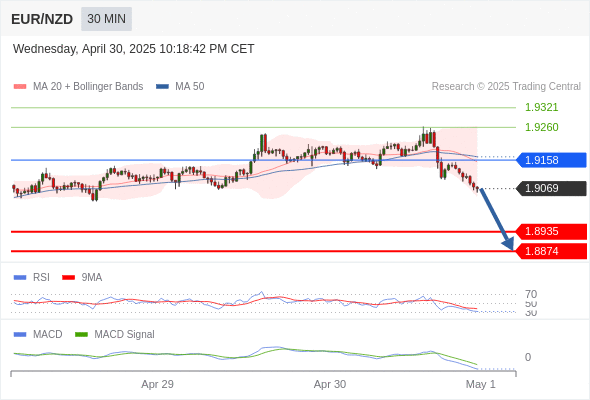Click the pink MA 20 Bollinger swatch
This screenshot has width=590, height=400.
[20, 87]
